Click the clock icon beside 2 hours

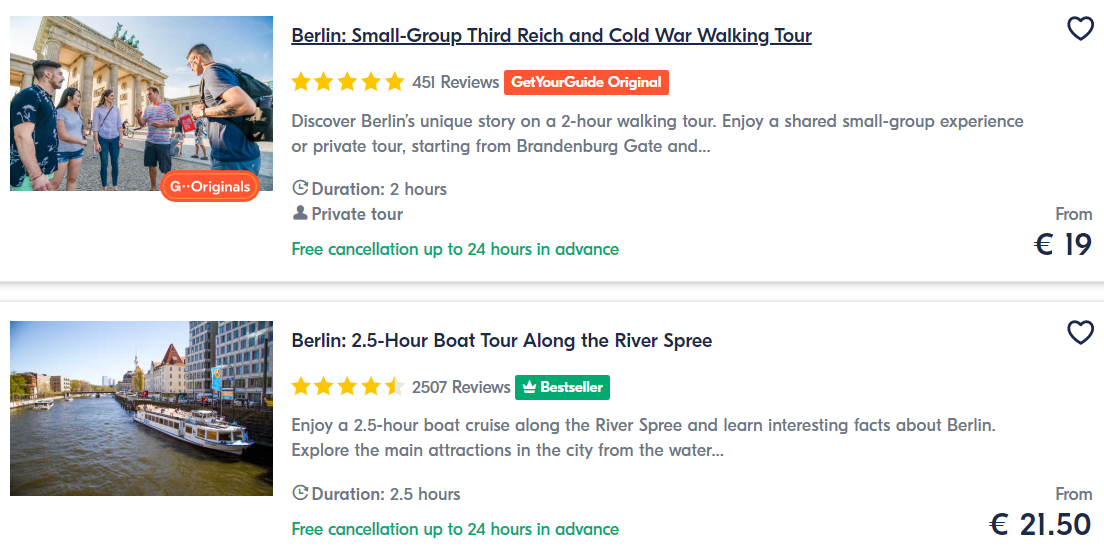[x=300, y=188]
